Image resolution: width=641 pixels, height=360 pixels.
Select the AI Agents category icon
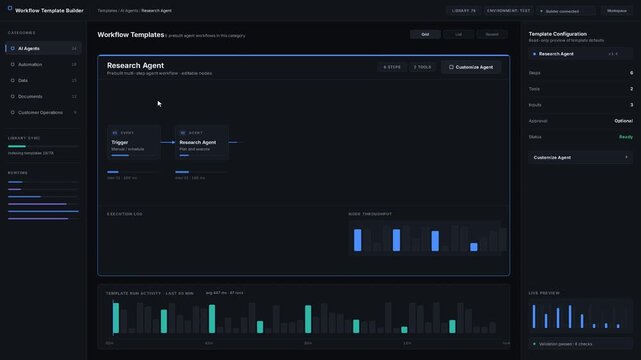click(13, 48)
